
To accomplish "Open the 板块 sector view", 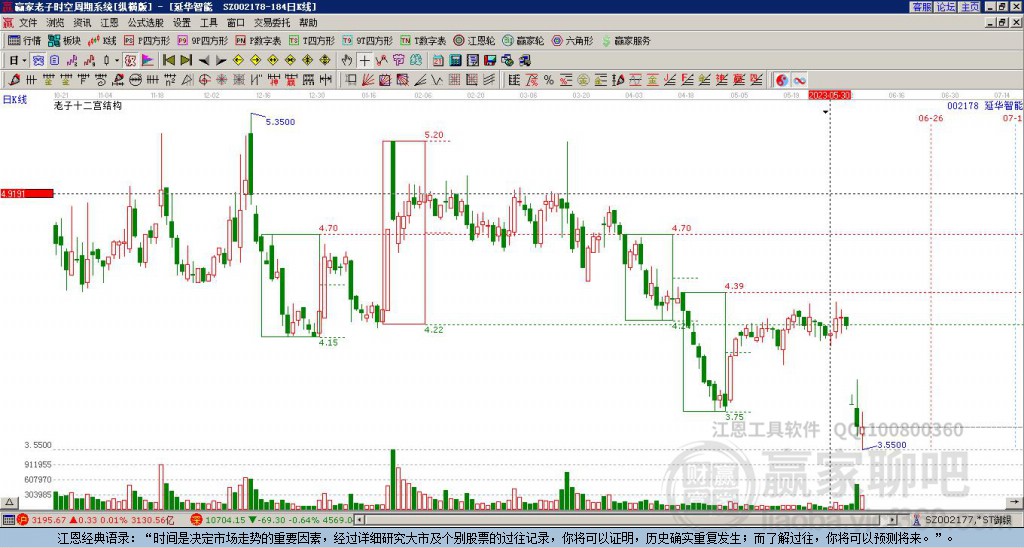I will [x=64, y=40].
